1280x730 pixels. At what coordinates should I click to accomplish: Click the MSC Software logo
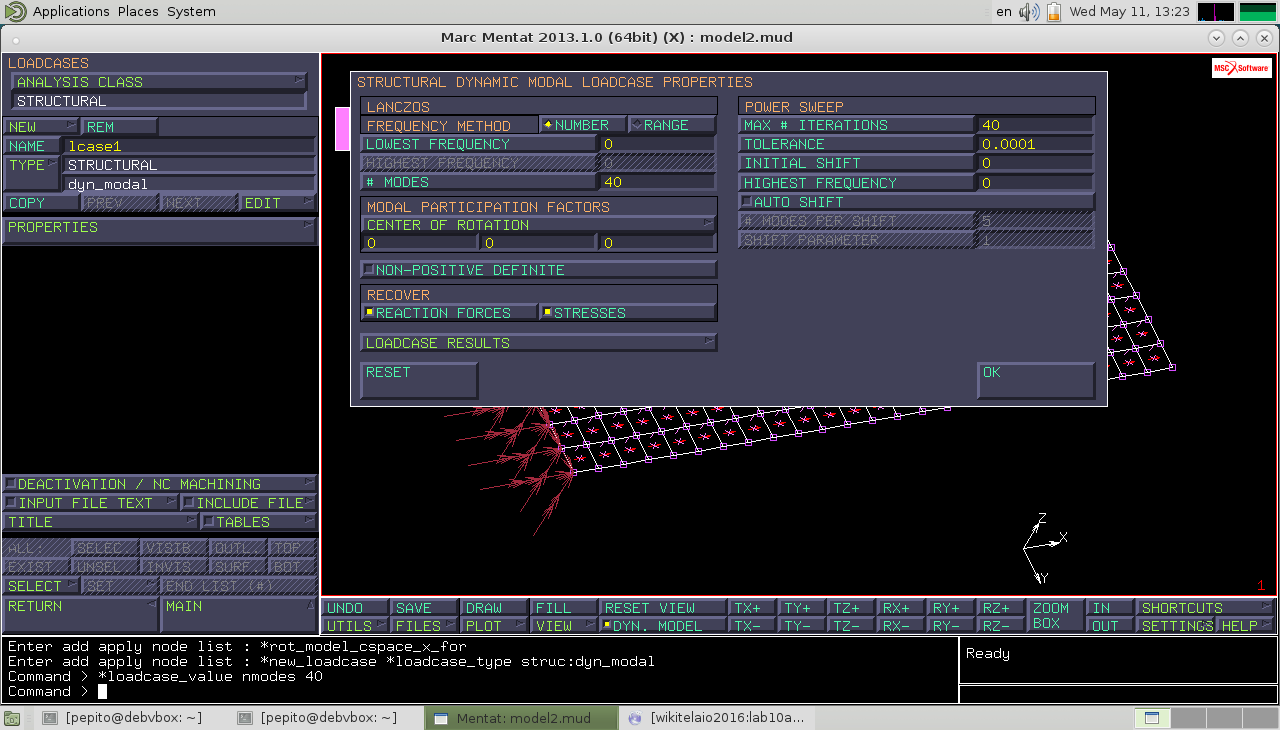[1241, 68]
